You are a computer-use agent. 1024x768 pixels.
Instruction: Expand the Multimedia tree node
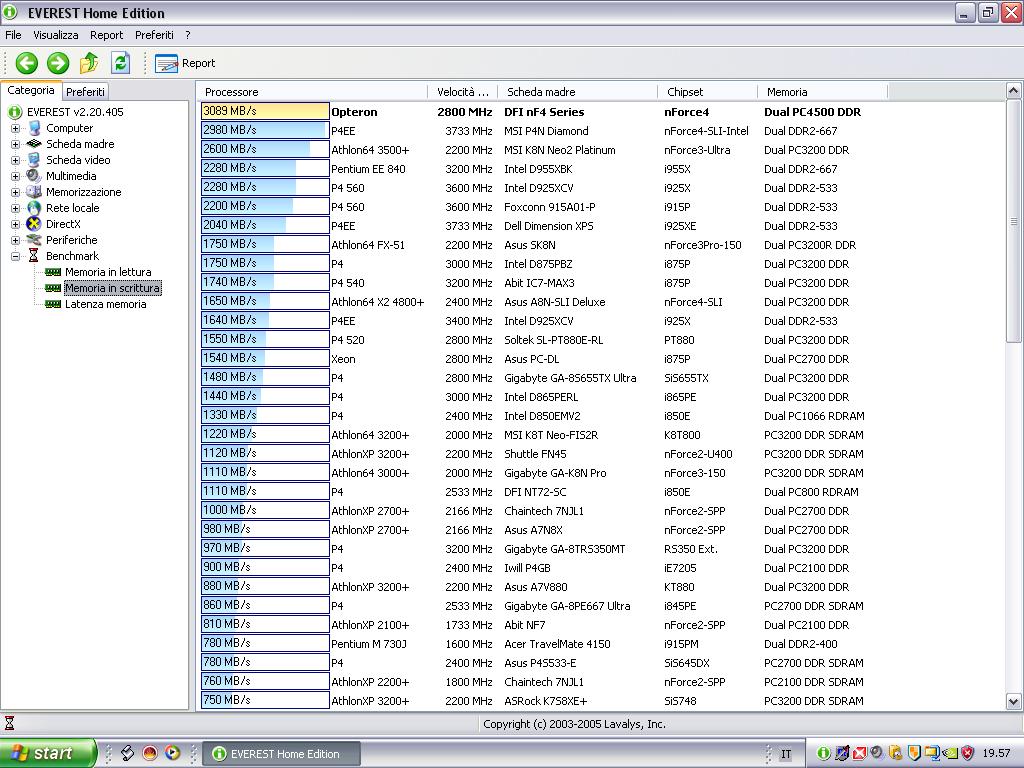tap(16, 176)
